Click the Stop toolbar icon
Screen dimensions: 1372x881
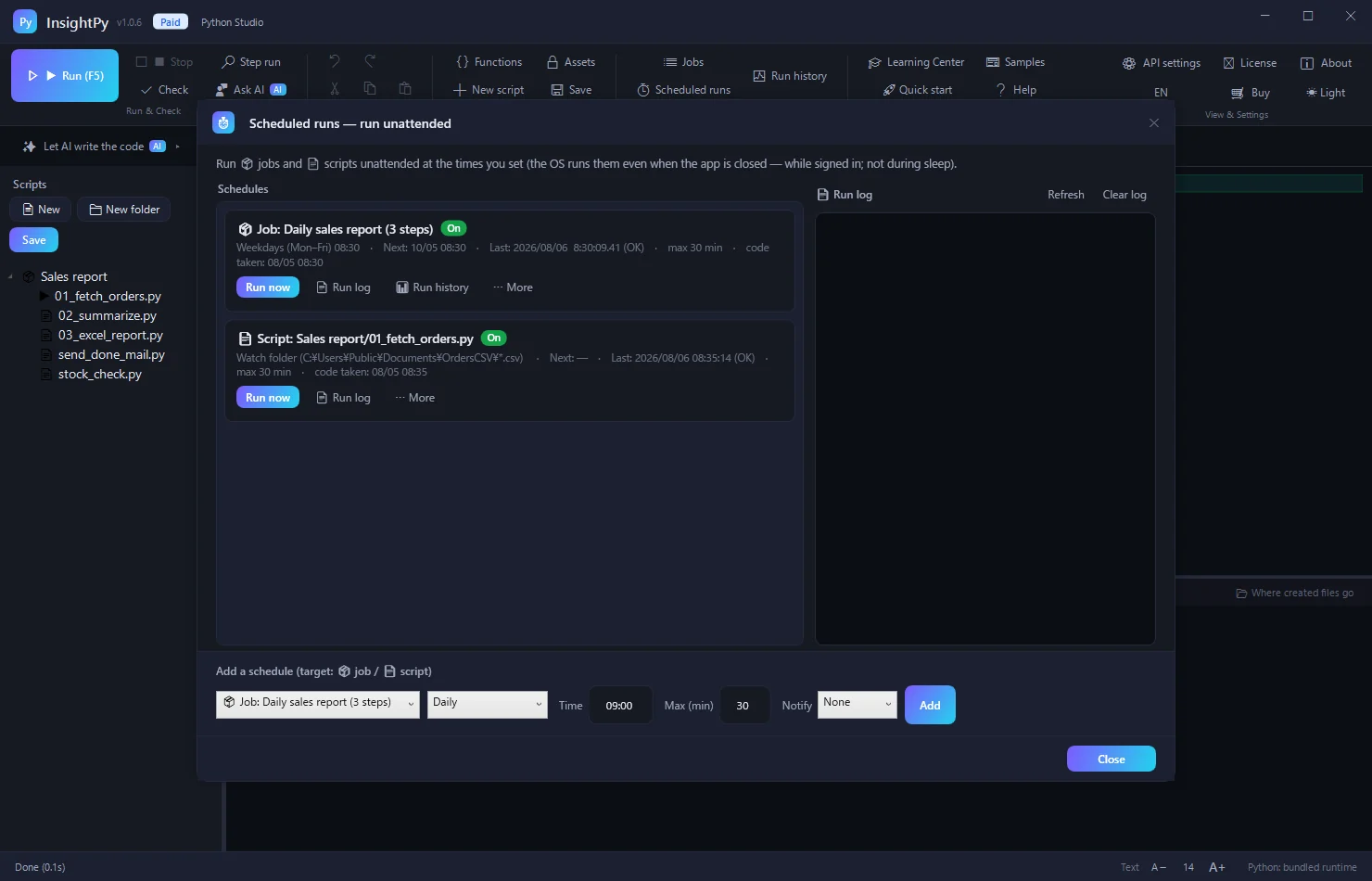click(165, 62)
